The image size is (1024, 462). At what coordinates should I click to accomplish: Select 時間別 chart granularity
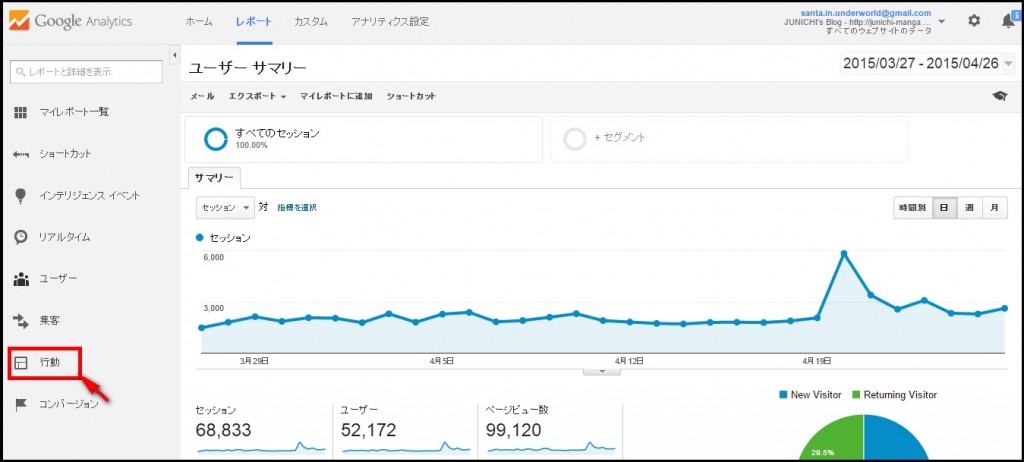click(x=912, y=208)
